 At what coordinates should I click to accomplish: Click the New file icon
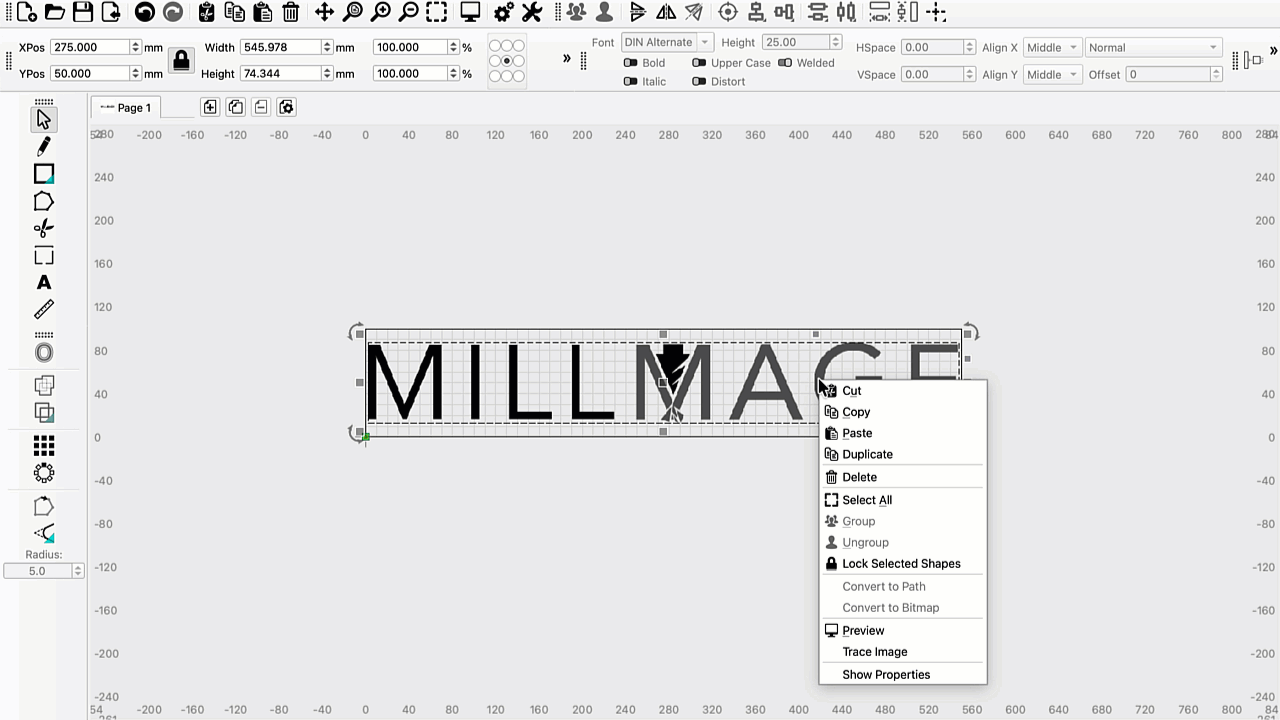[28, 13]
